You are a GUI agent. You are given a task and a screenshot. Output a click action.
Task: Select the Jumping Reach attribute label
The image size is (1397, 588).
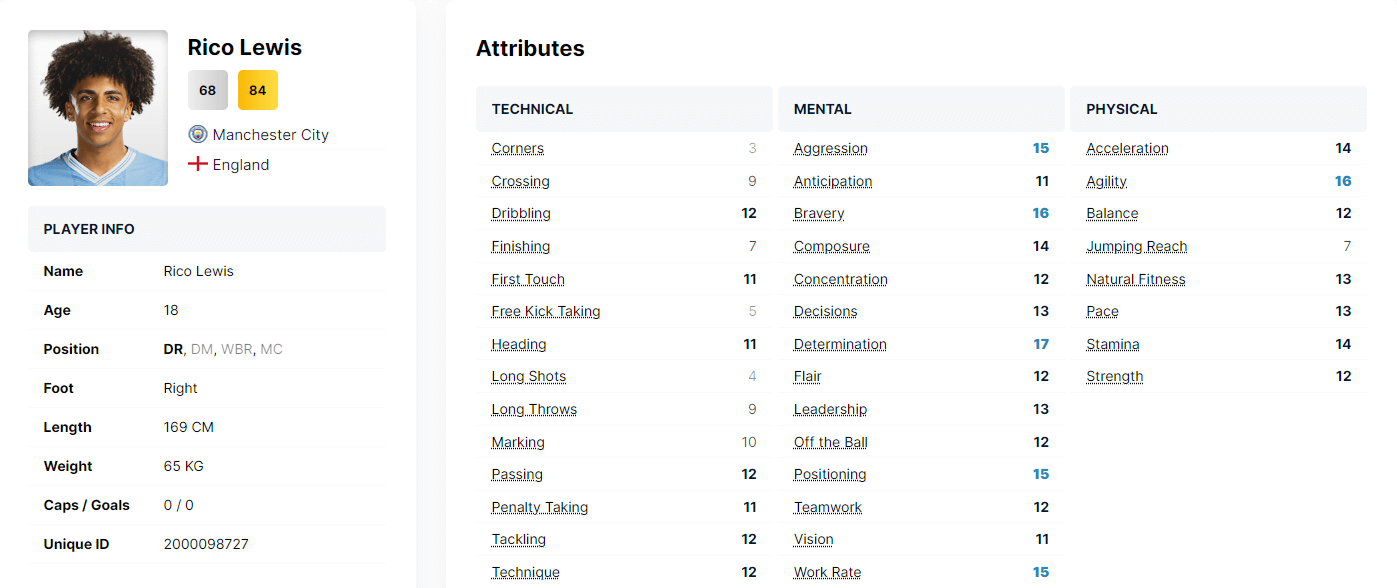(x=1137, y=246)
